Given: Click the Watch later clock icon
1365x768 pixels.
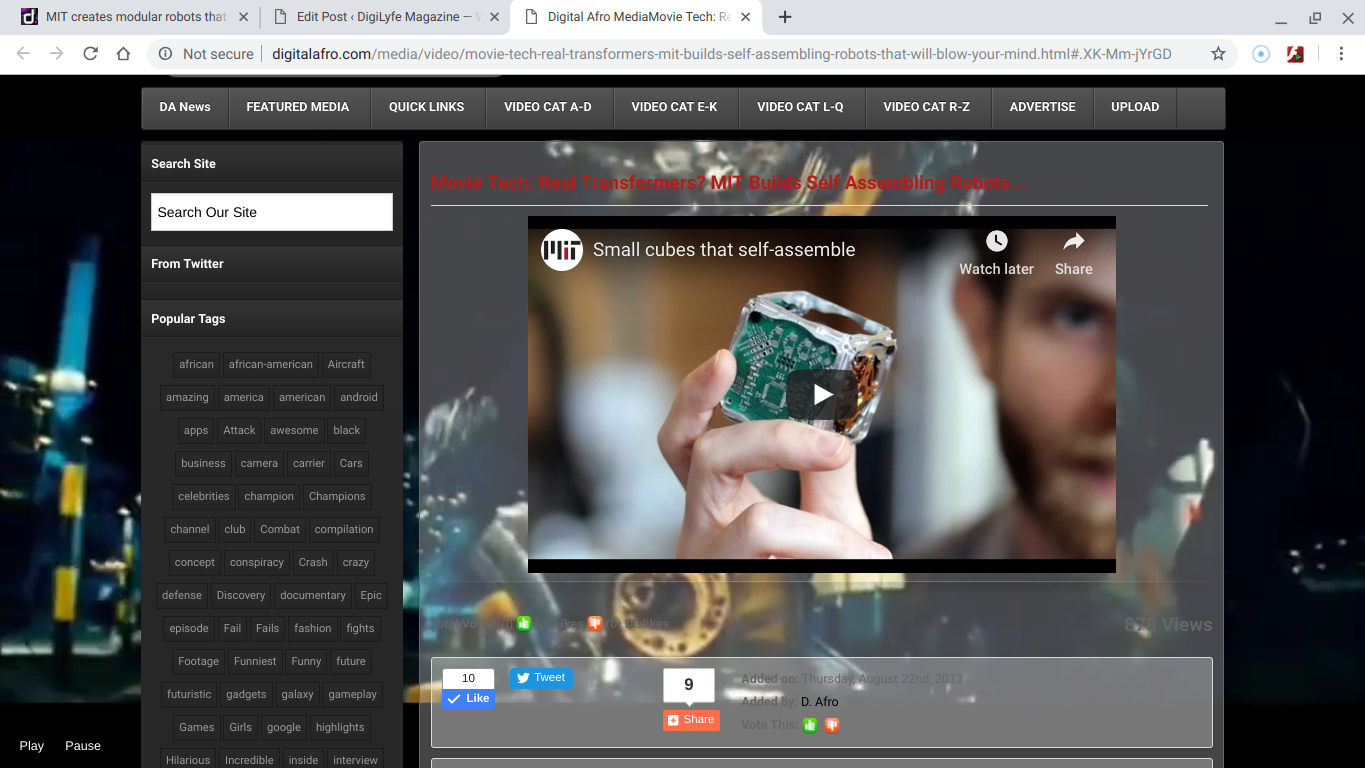Looking at the screenshot, I should (996, 241).
